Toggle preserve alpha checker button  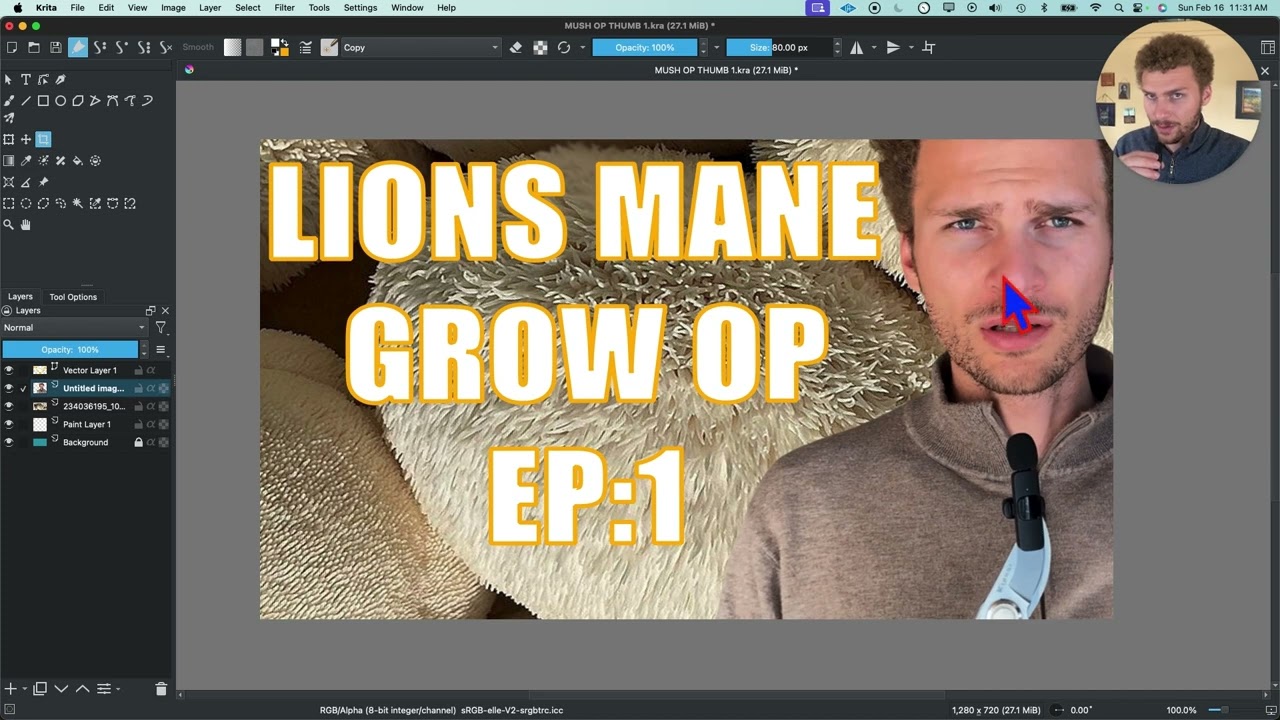pos(540,47)
